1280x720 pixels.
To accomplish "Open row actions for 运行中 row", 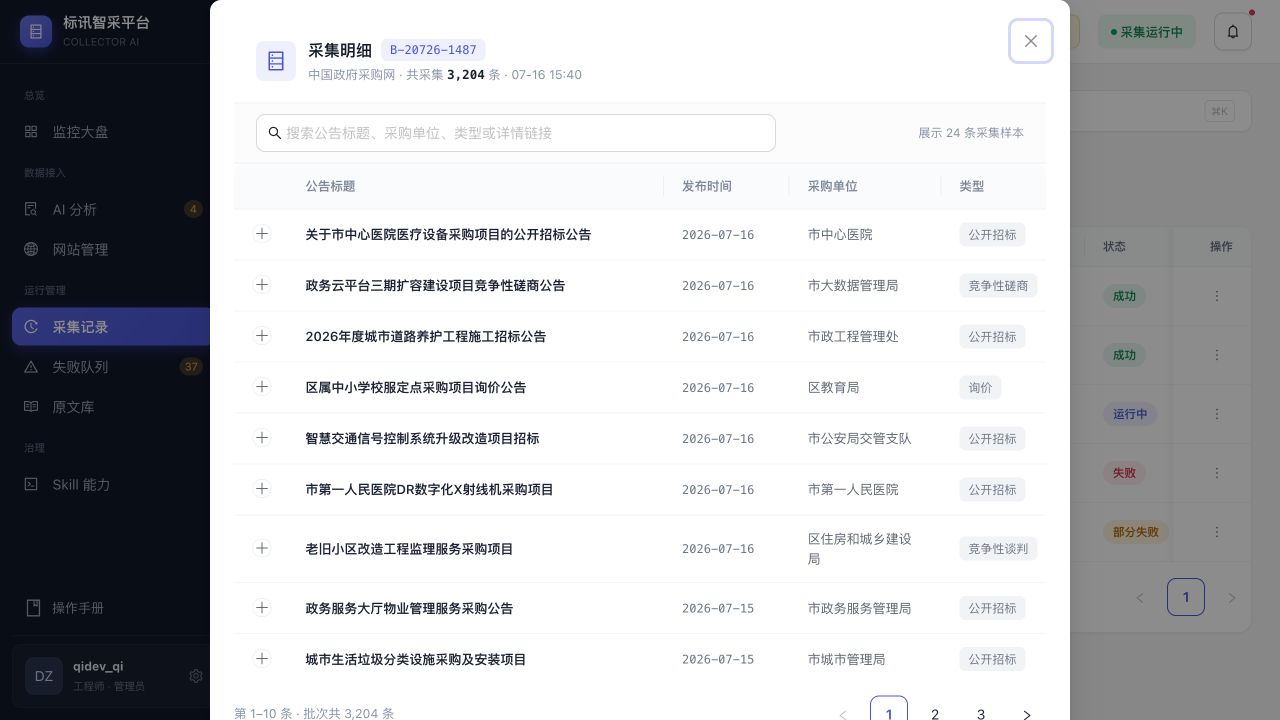I will (x=1217, y=414).
